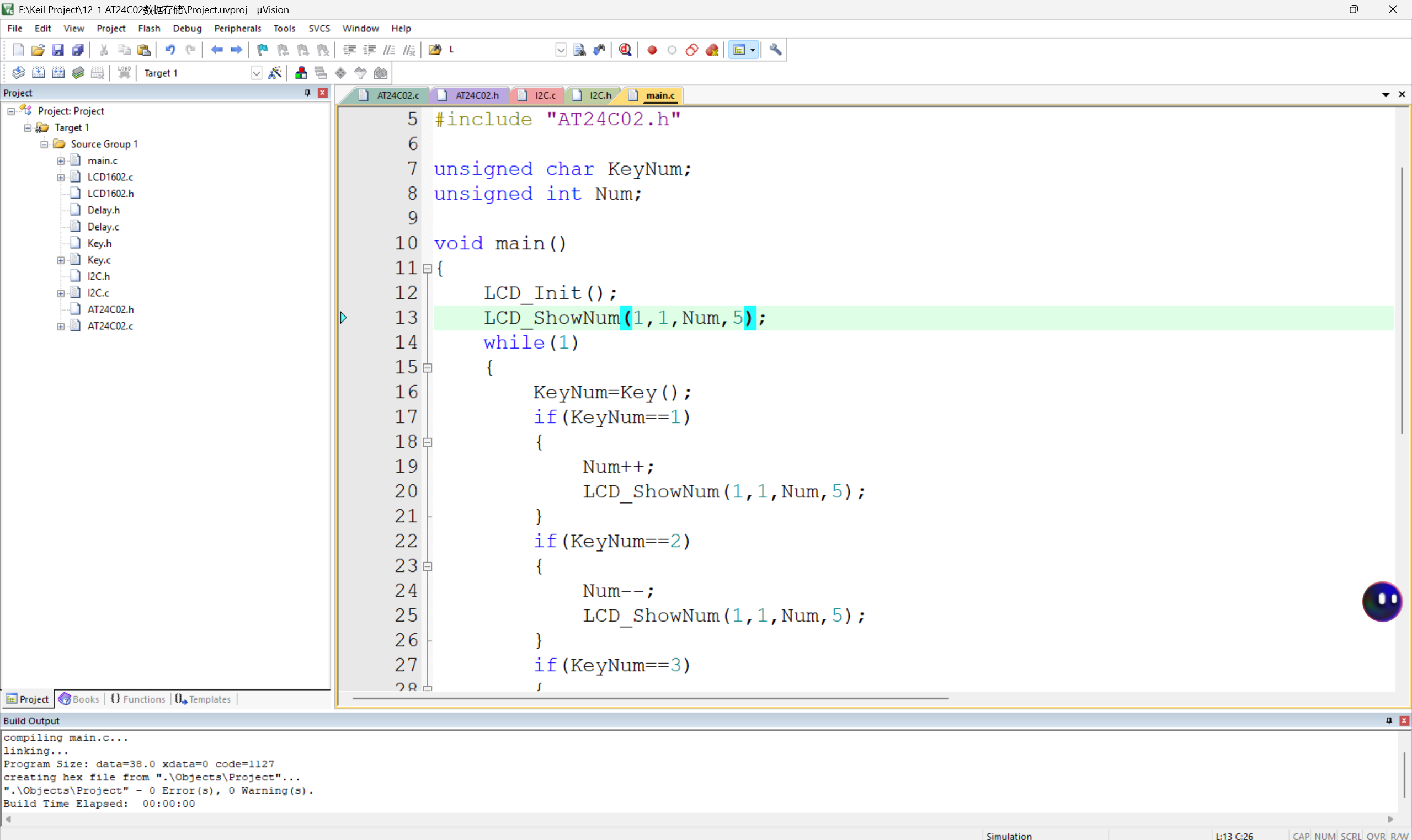
Task: Toggle bookmark with the flag icon
Action: 262,50
